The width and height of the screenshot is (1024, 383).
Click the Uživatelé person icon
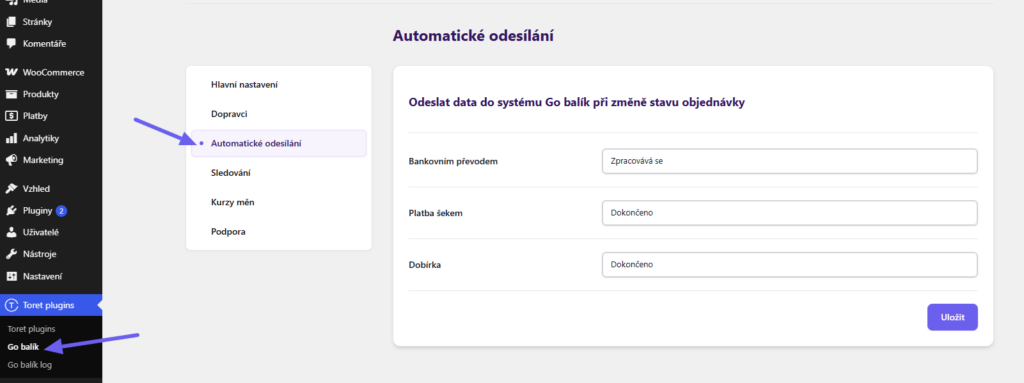[10, 232]
